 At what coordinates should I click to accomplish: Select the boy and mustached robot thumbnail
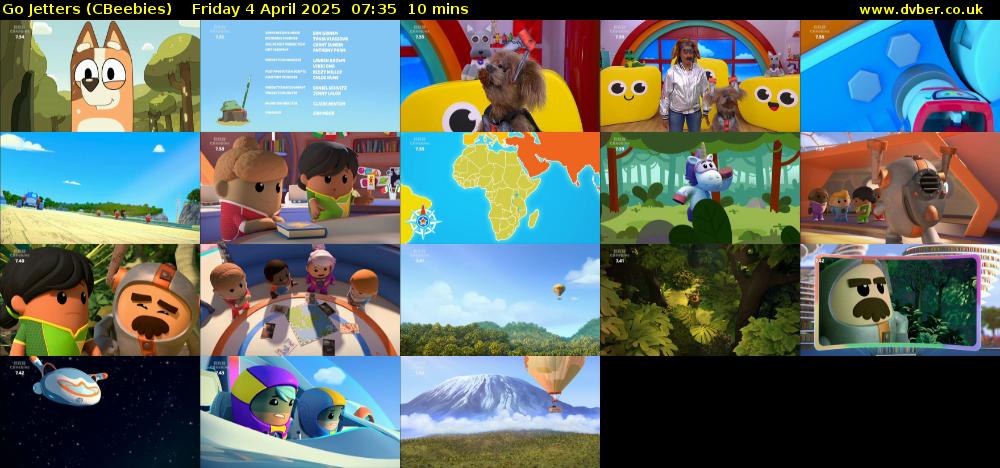(100, 300)
